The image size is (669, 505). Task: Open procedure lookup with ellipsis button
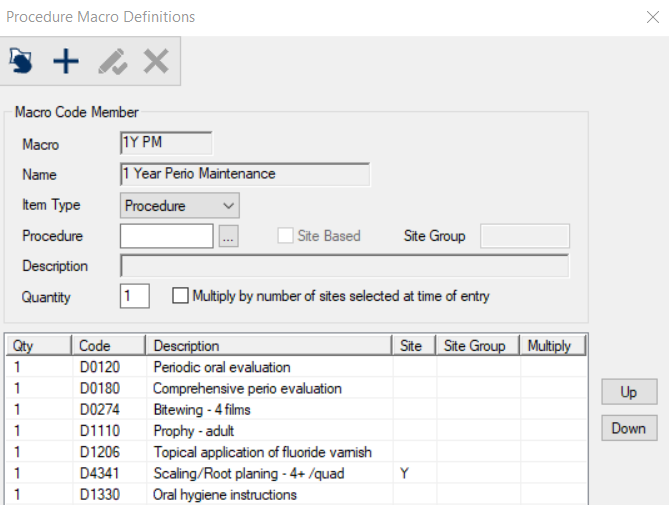(229, 236)
